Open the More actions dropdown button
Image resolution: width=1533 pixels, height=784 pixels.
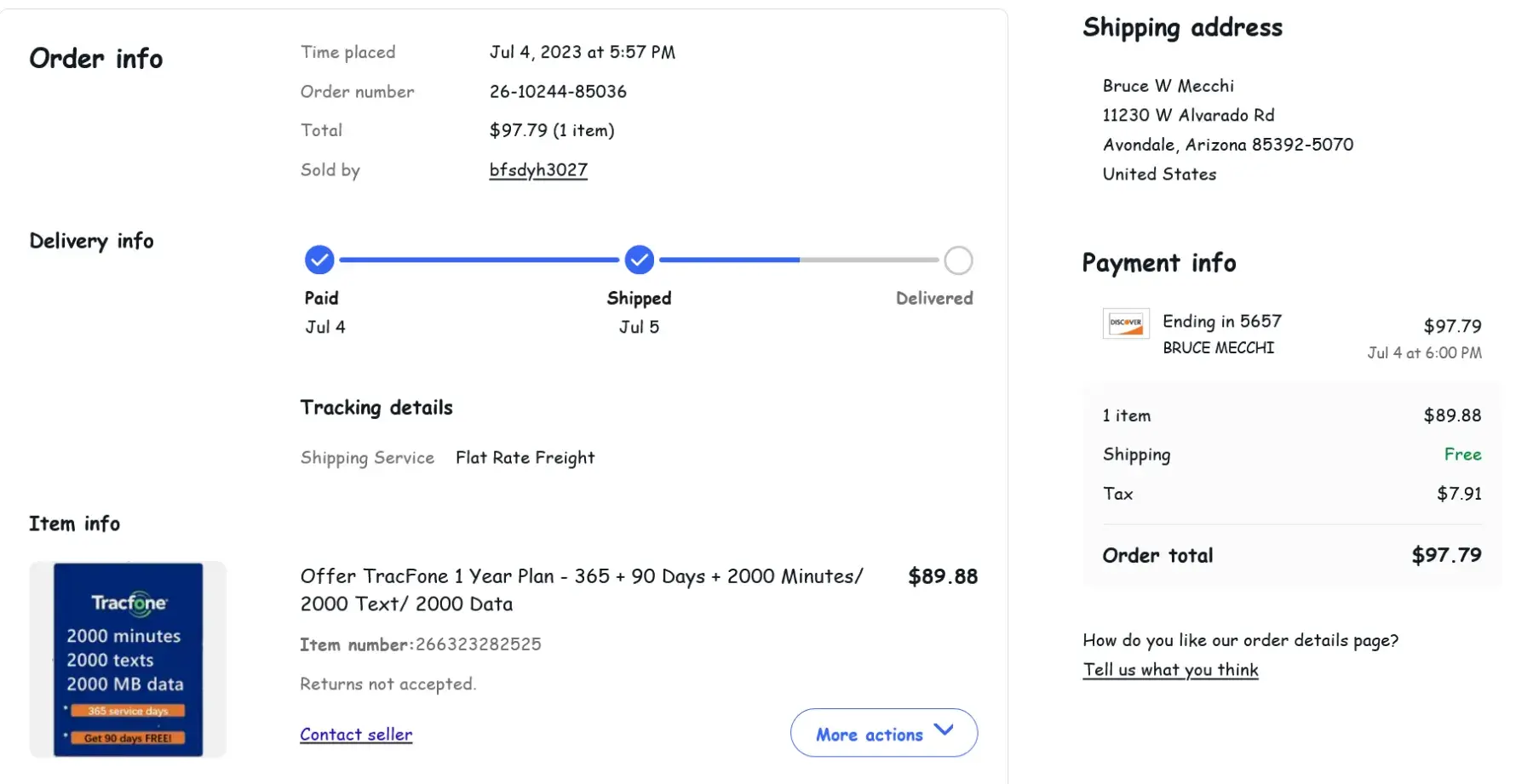click(x=883, y=733)
